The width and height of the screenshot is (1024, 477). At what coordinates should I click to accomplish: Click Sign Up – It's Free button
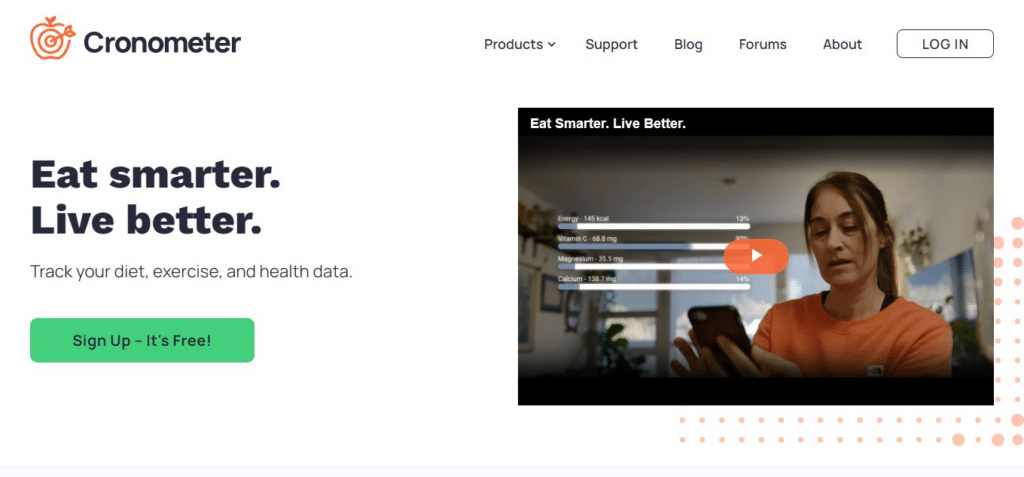coord(142,340)
